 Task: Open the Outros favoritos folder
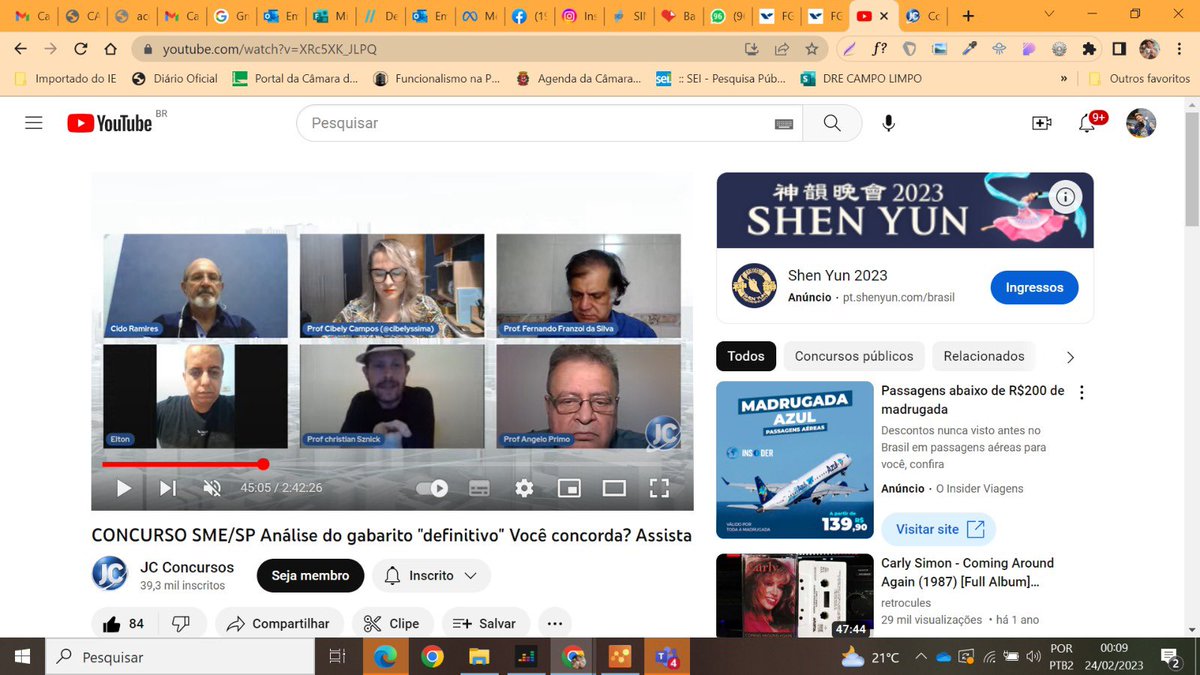[1139, 78]
